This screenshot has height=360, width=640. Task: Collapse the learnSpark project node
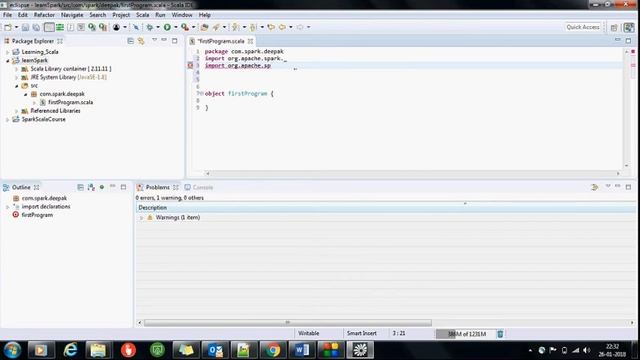click(x=7, y=60)
